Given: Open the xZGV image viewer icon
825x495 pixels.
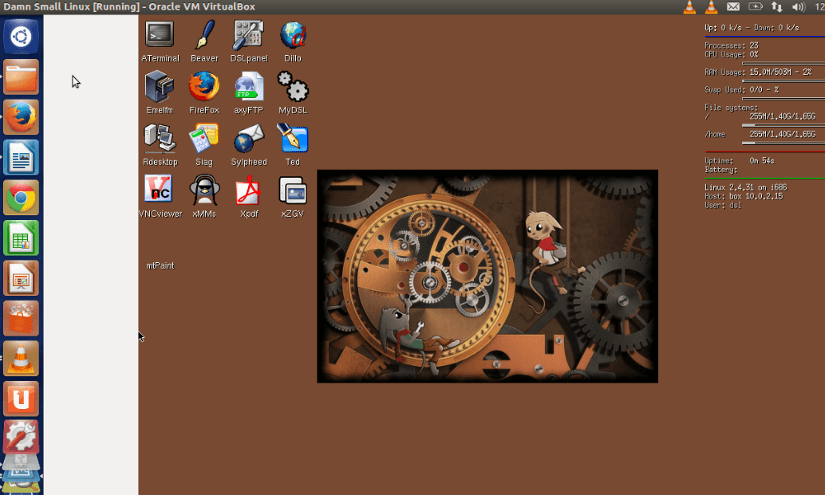Looking at the screenshot, I should tap(293, 190).
